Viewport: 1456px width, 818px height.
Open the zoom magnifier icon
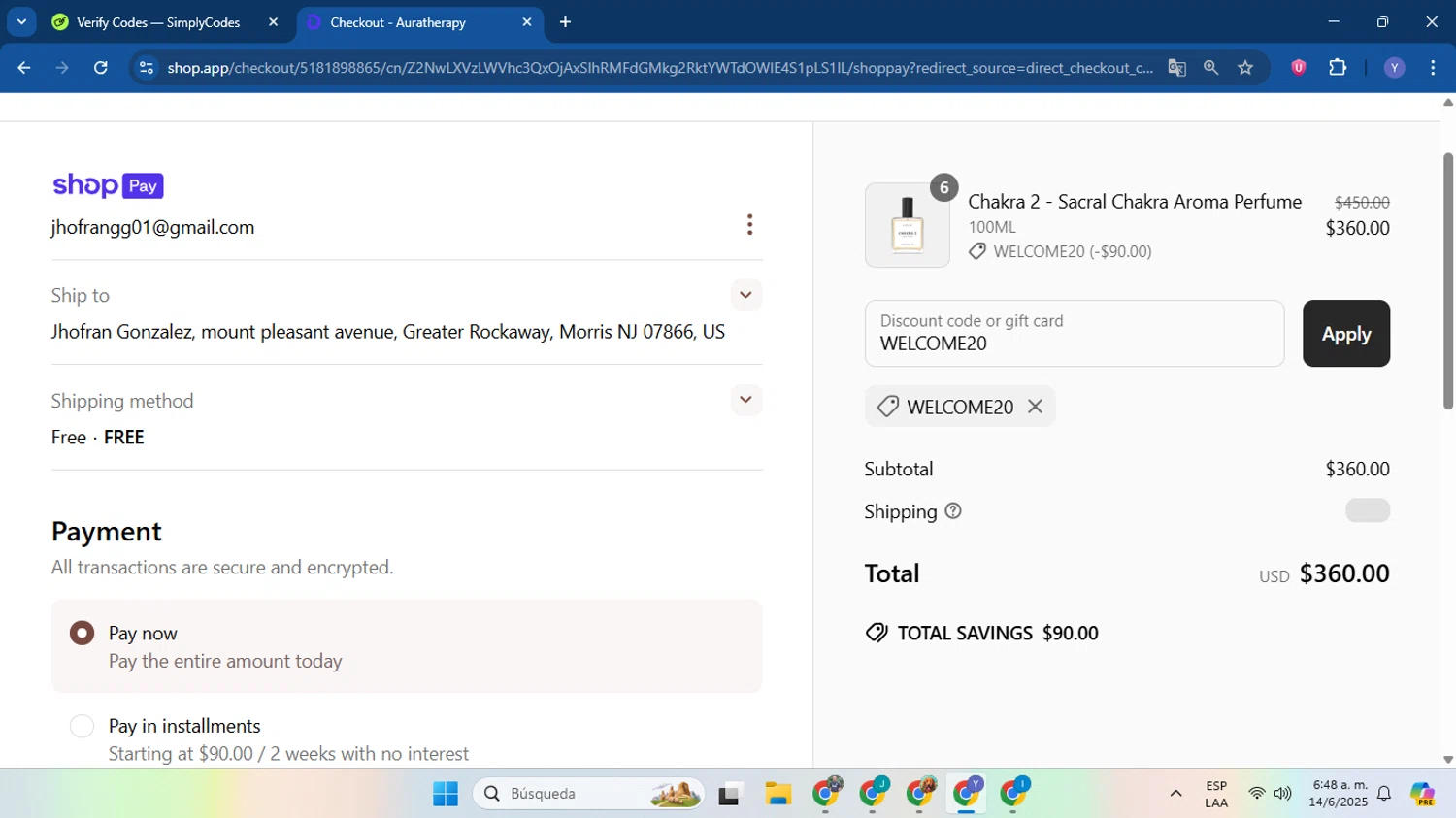tap(1211, 68)
